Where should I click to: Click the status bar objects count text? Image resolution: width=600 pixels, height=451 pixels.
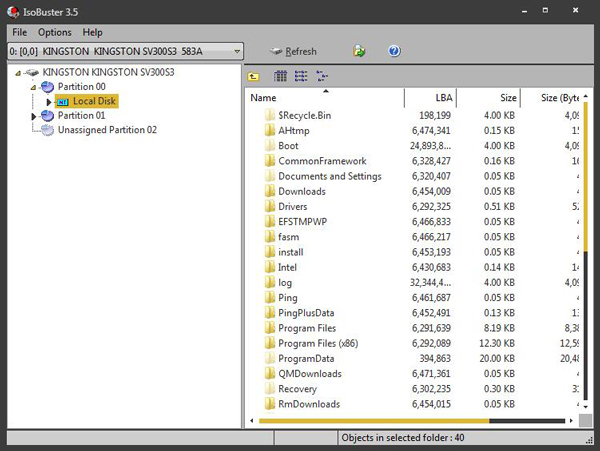[403, 438]
